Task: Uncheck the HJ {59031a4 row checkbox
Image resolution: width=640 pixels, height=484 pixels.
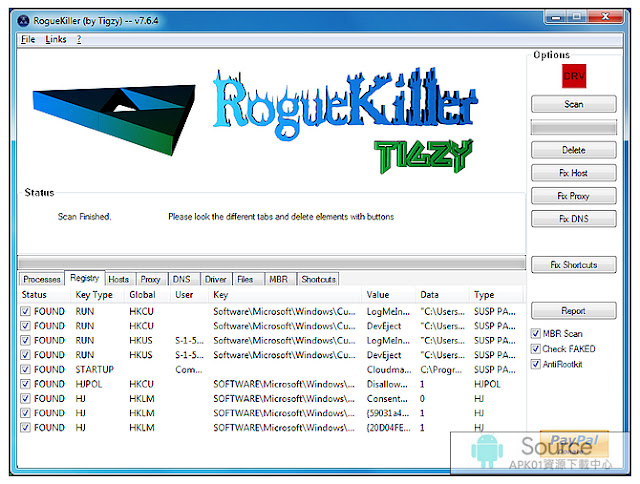Action: point(25,413)
